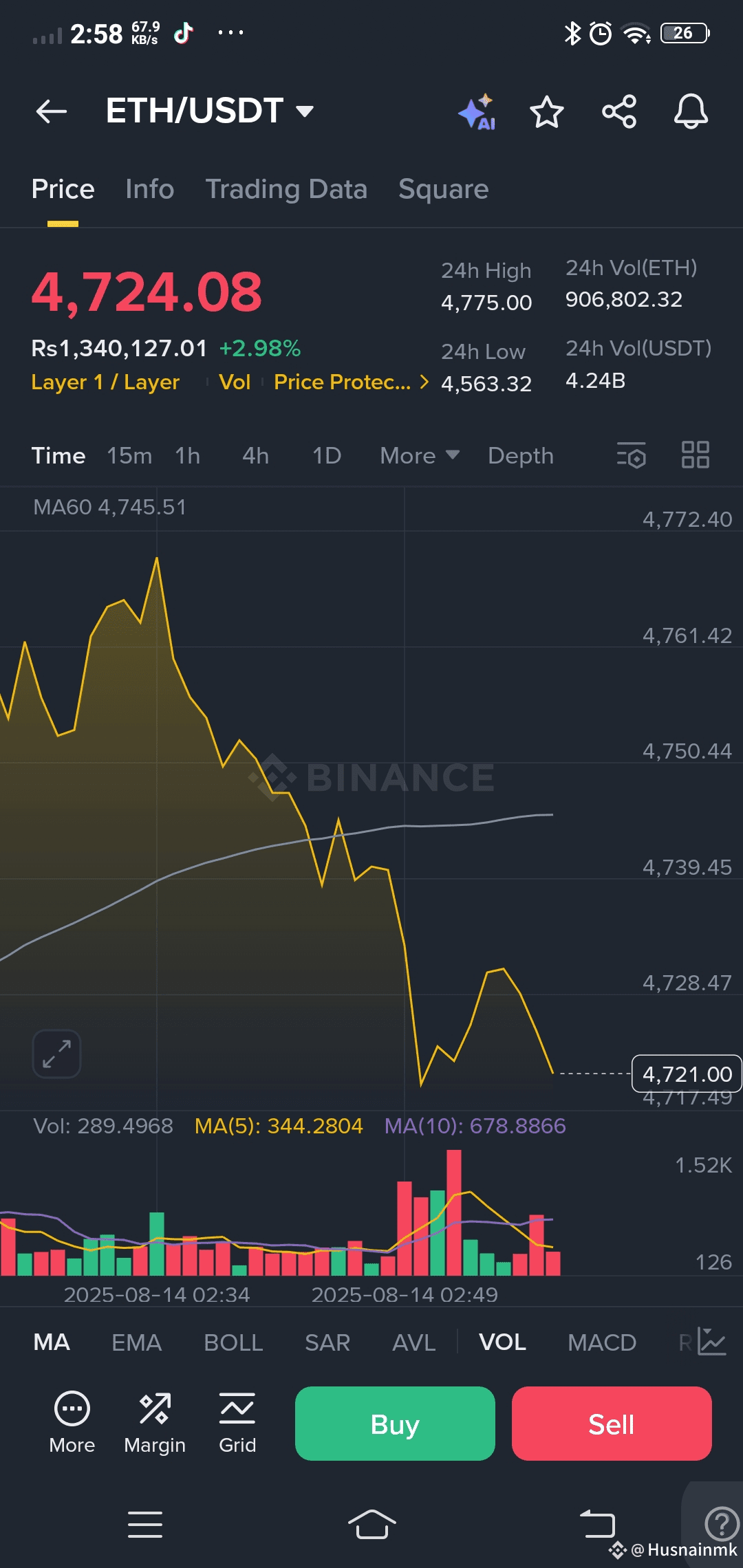Screen dimensions: 743x1568
Task: Switch to the Trading Data tab
Action: click(286, 189)
